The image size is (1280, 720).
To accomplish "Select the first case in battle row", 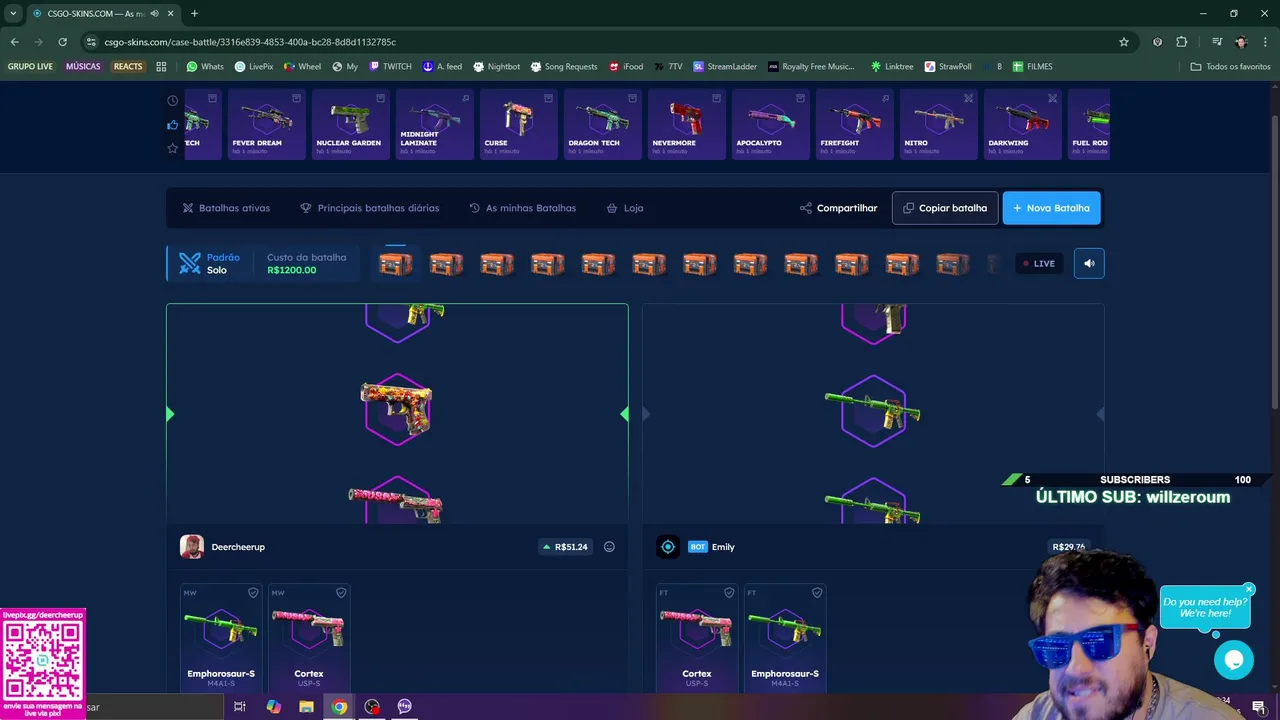I will 396,263.
